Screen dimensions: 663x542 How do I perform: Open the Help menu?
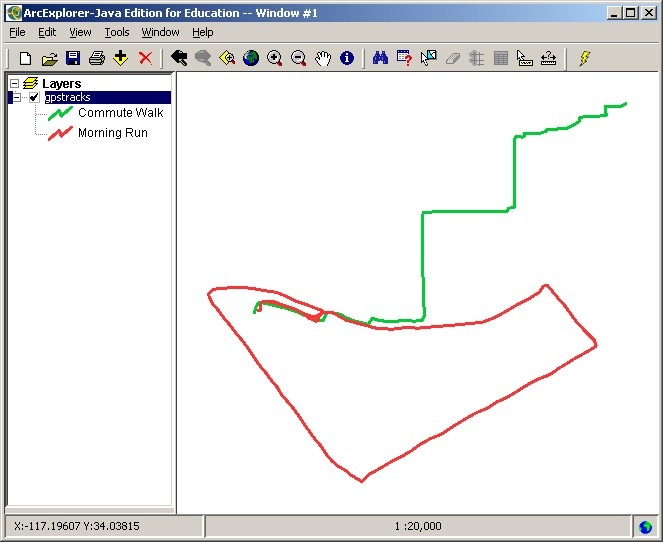pos(203,32)
